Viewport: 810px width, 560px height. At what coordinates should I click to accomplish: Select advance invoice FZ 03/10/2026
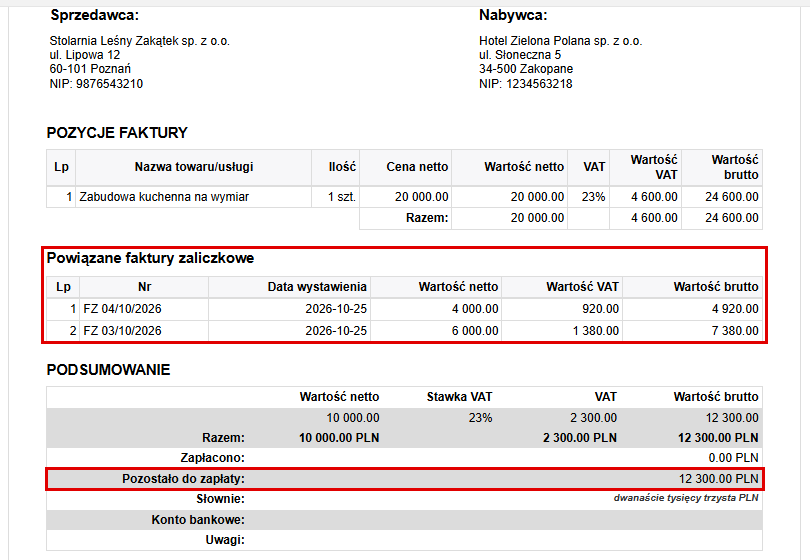[x=122, y=331]
